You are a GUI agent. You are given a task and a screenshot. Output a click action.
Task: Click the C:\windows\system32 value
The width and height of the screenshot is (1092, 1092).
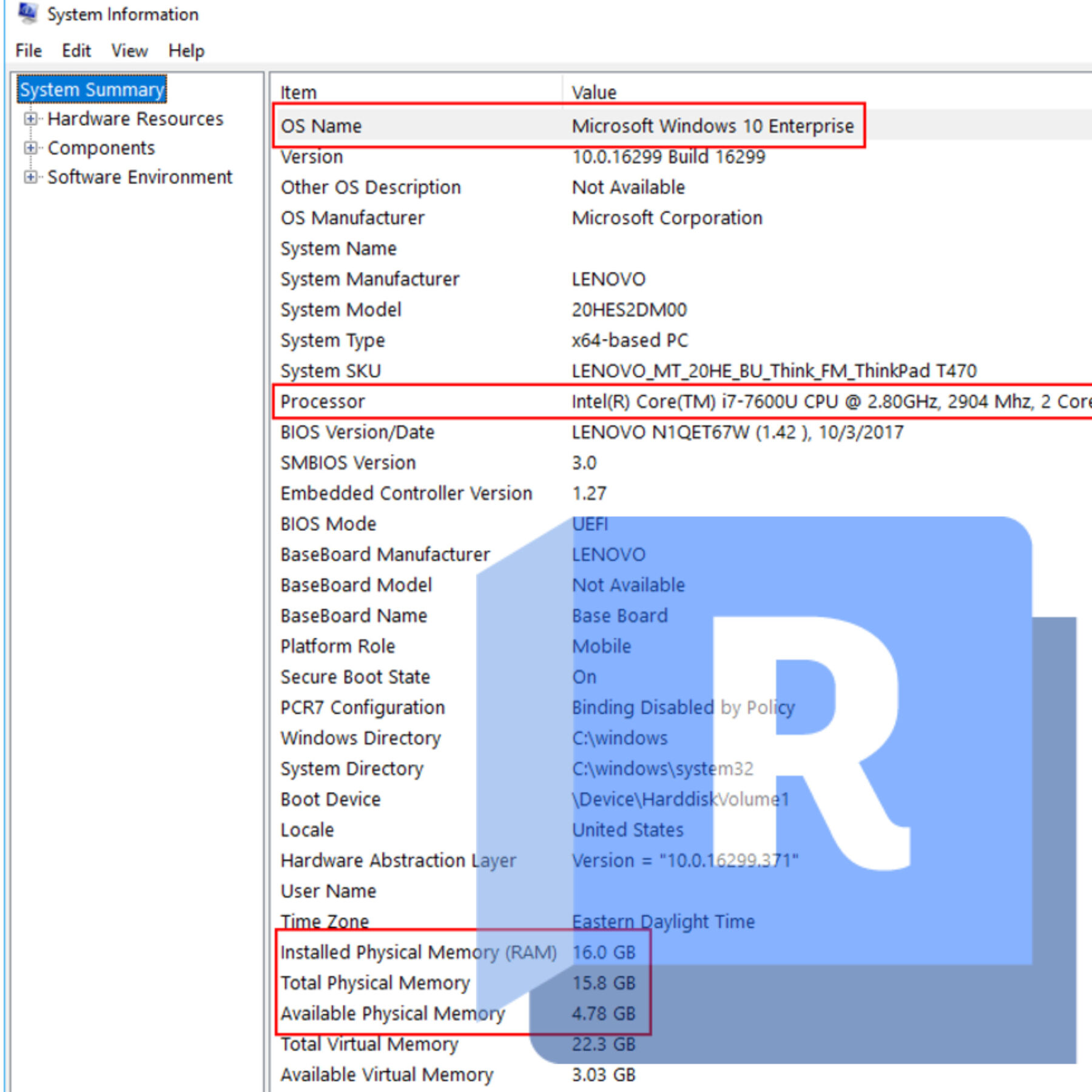point(662,769)
